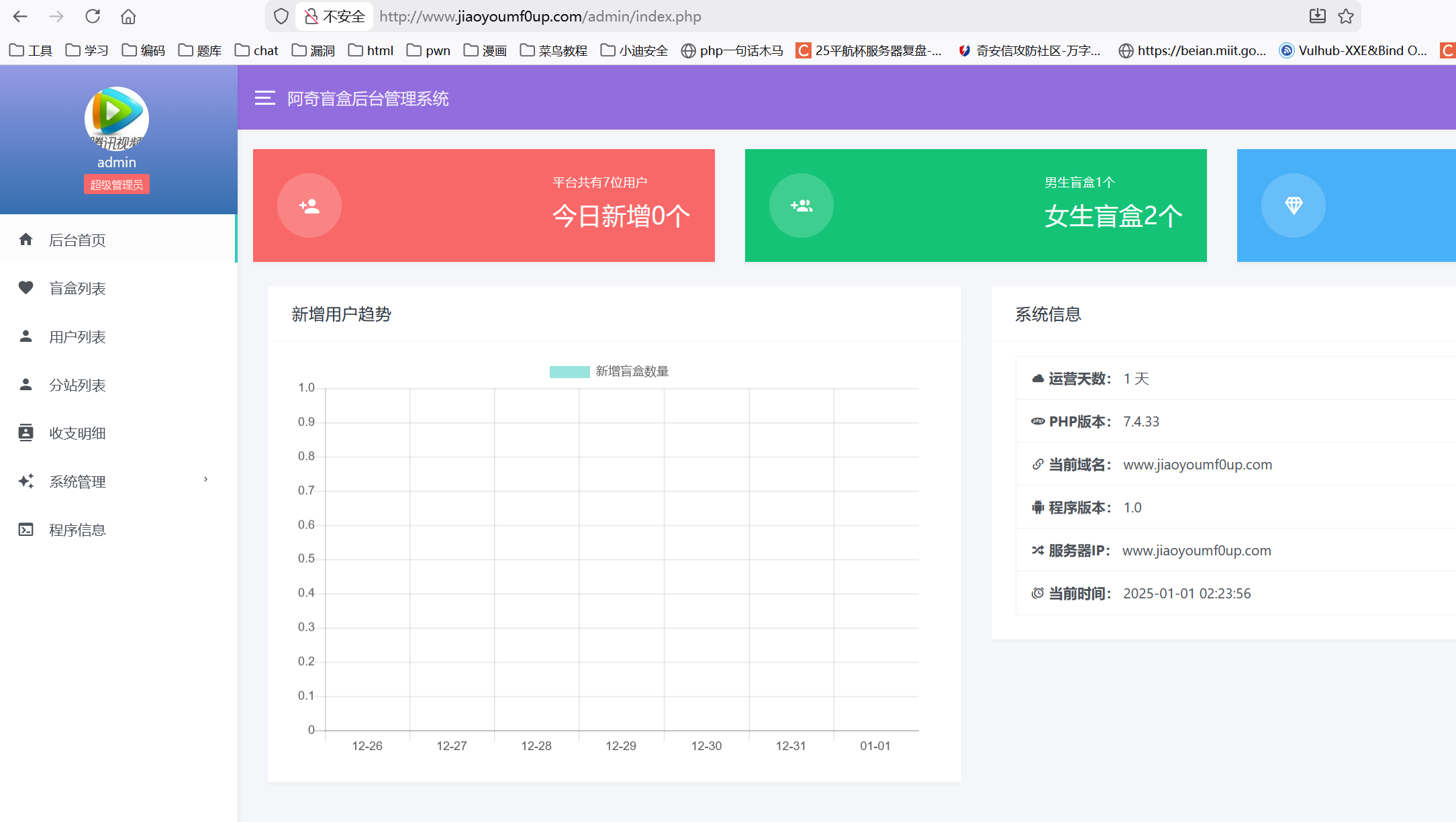Open the php一句话木马 bookmark
The width and height of the screenshot is (1456, 822).
pyautogui.click(x=732, y=50)
